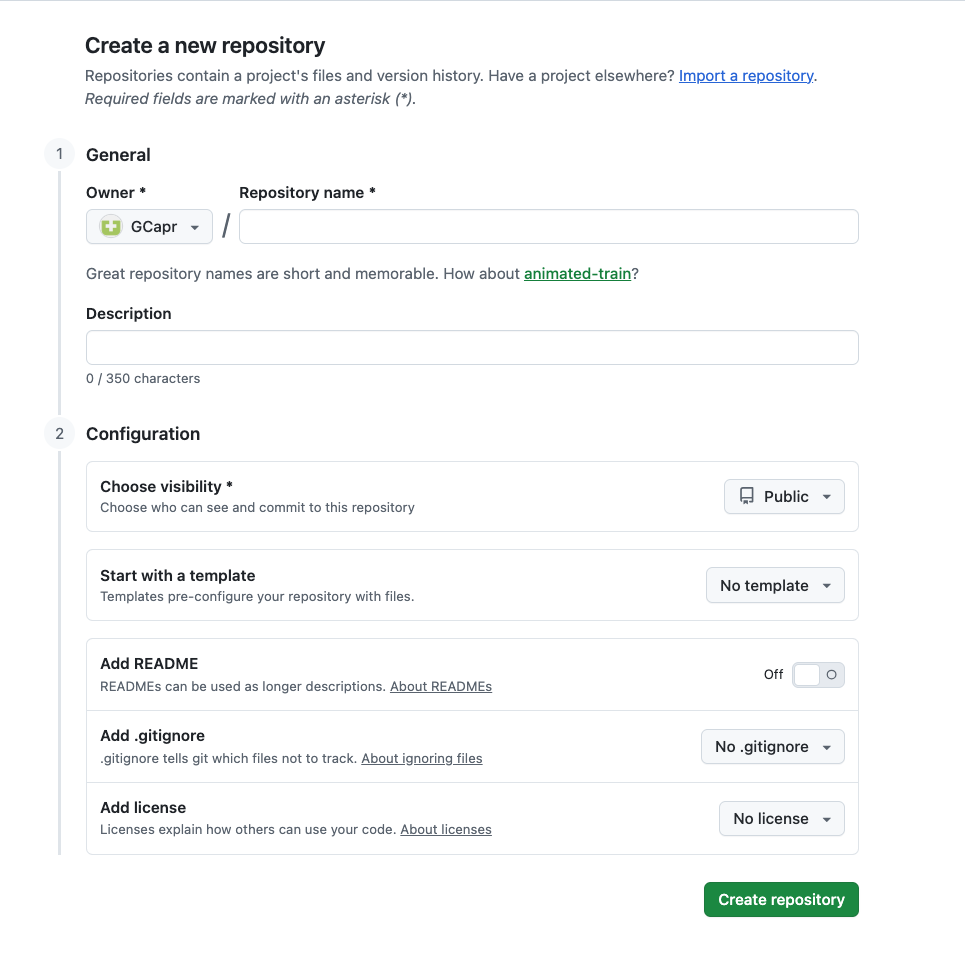Select the suggested name animated-train
Image resolution: width=965 pixels, height=958 pixels.
click(x=577, y=273)
